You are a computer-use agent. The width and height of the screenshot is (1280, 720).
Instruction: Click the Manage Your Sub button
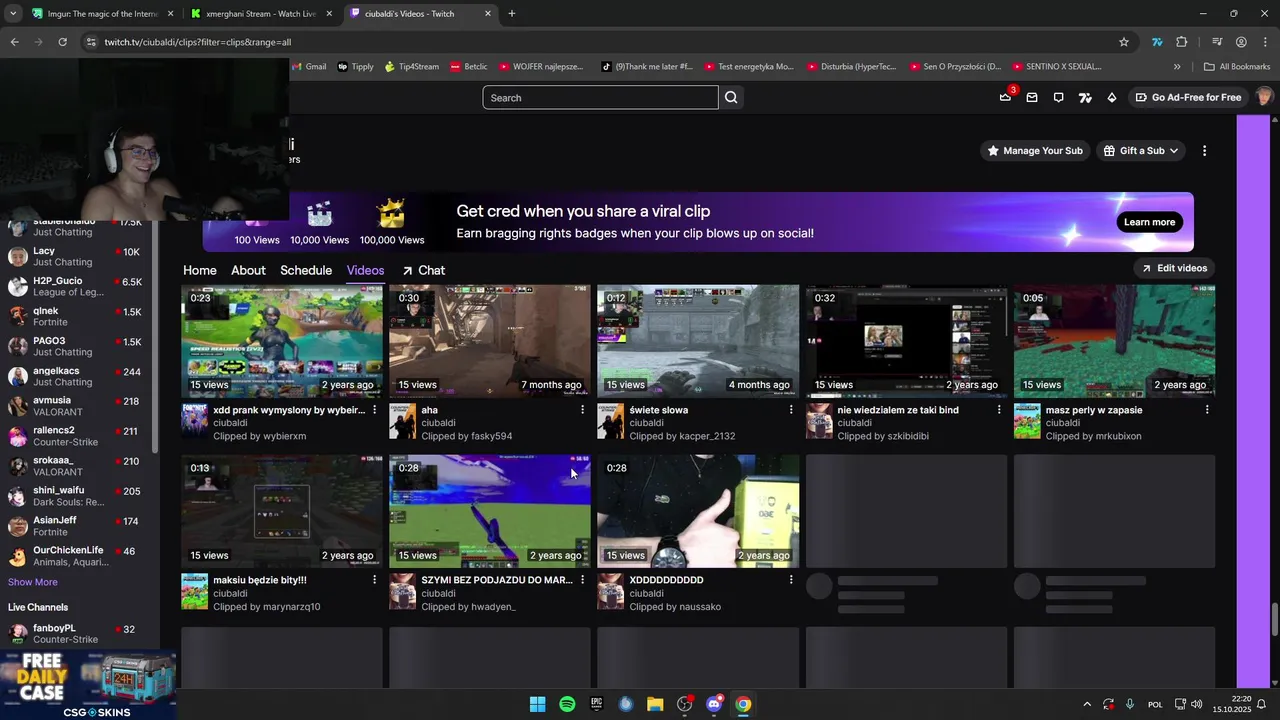(1035, 151)
